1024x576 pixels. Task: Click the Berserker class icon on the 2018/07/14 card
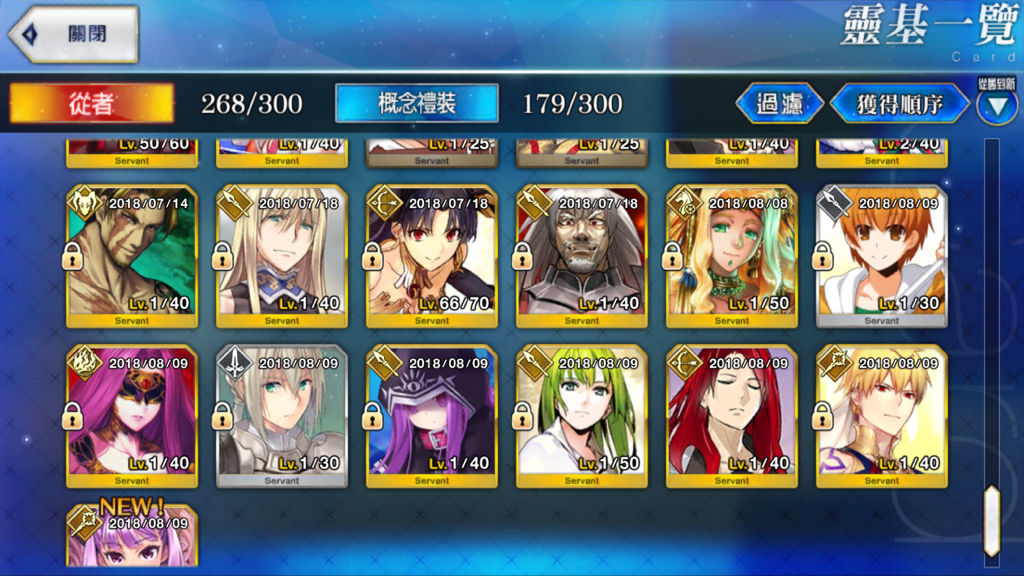click(84, 203)
